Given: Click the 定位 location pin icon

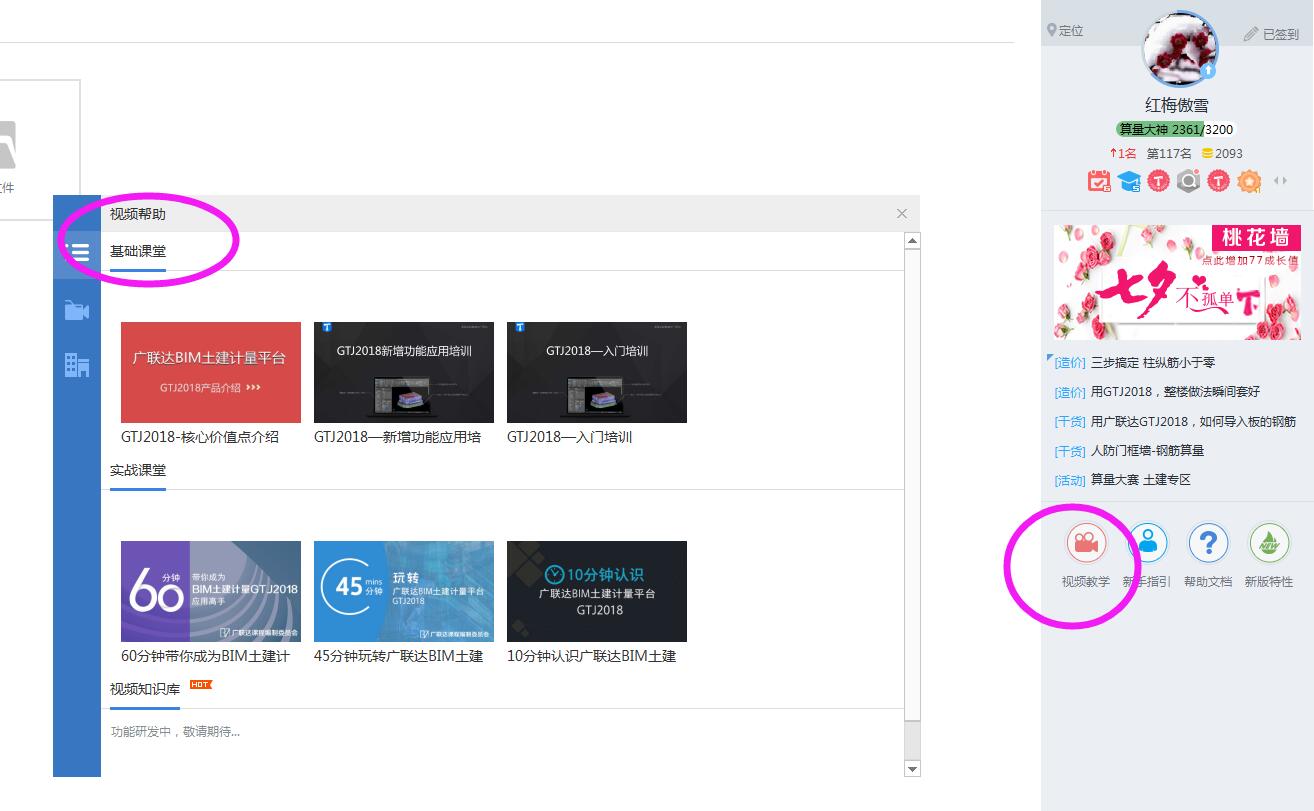Looking at the screenshot, I should click(1051, 30).
